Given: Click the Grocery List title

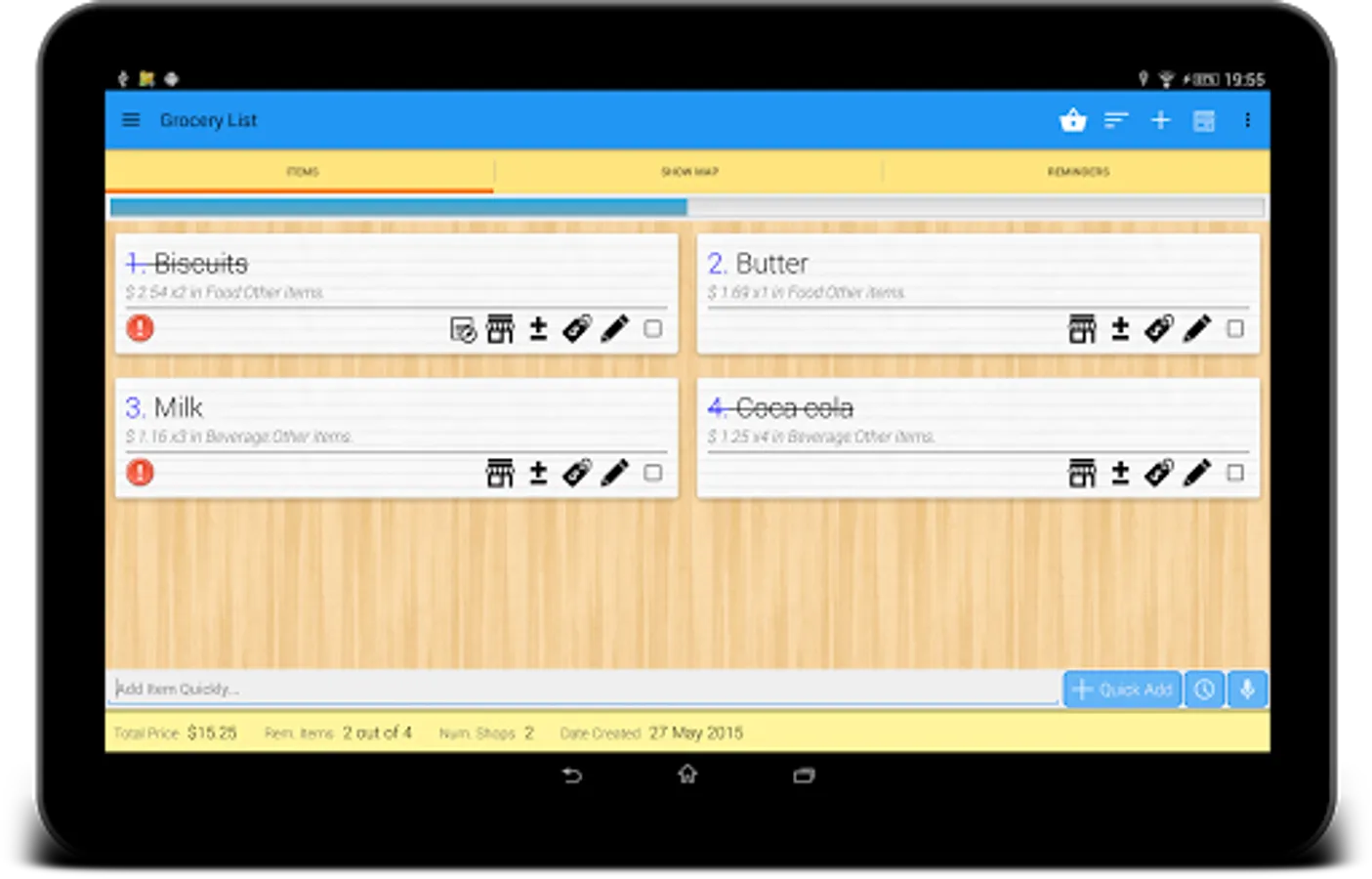Looking at the screenshot, I should pos(208,120).
